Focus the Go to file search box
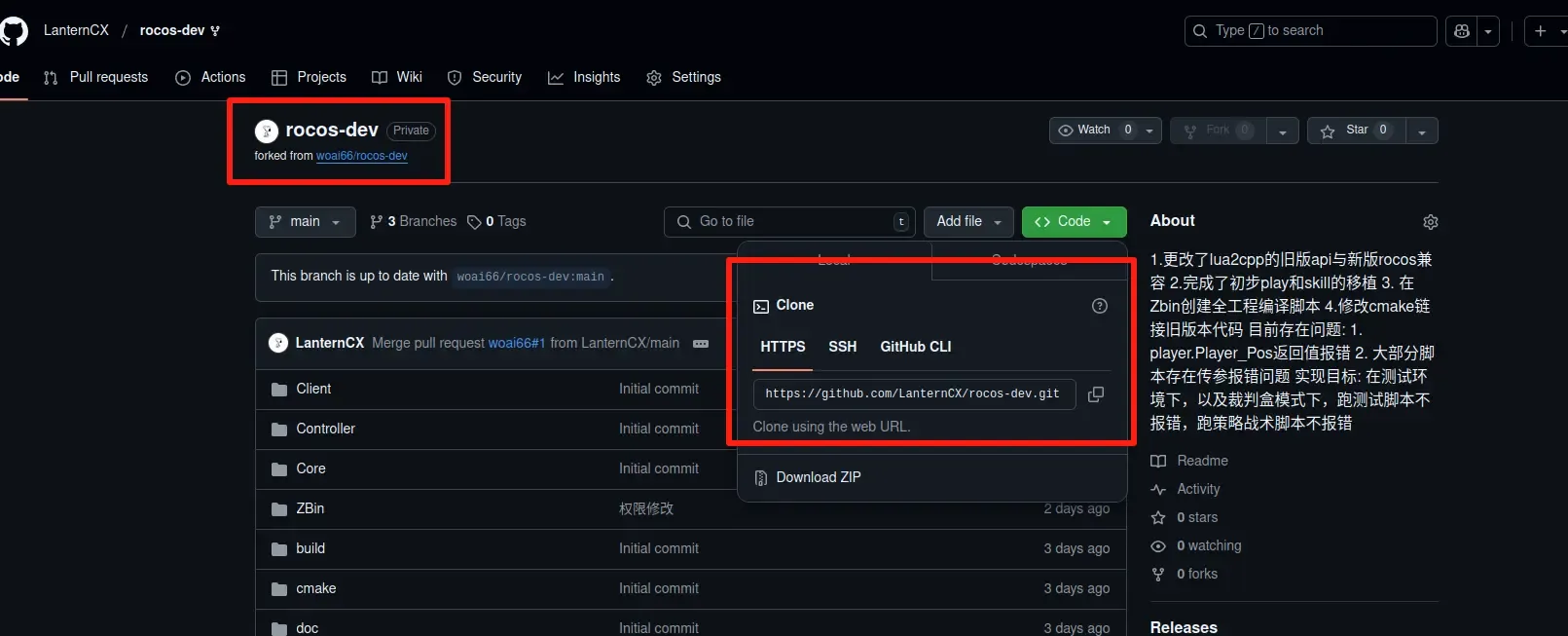1568x636 pixels. click(789, 221)
